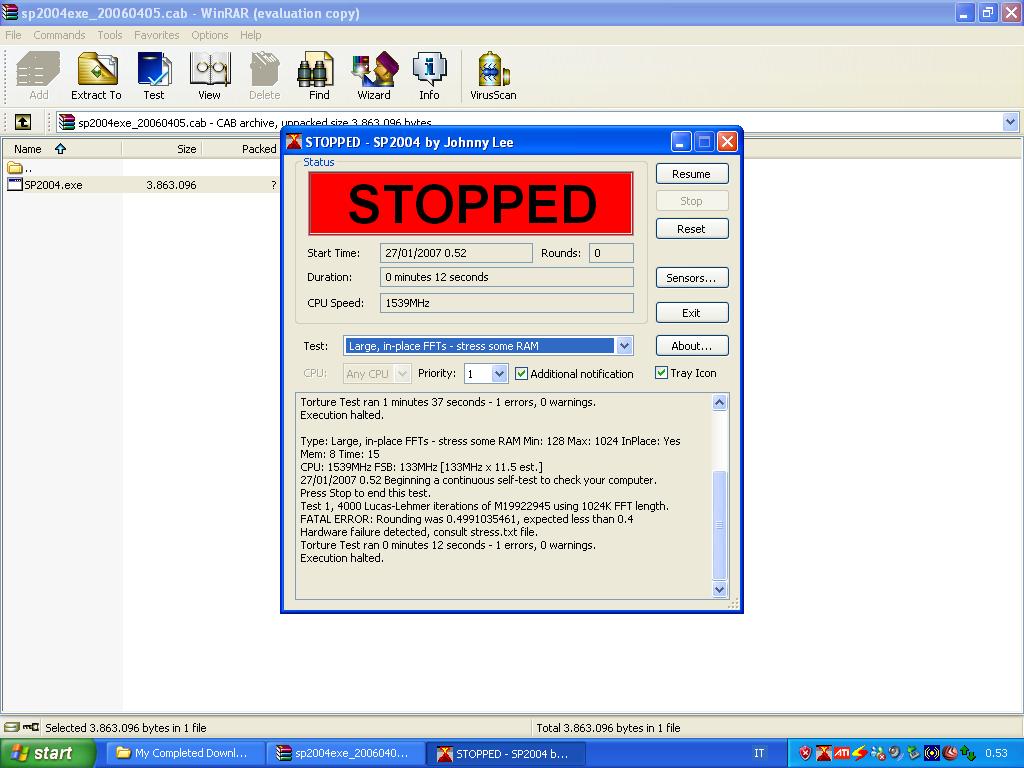1024x768 pixels.
Task: Click the CPU Speed field
Action: click(507, 303)
